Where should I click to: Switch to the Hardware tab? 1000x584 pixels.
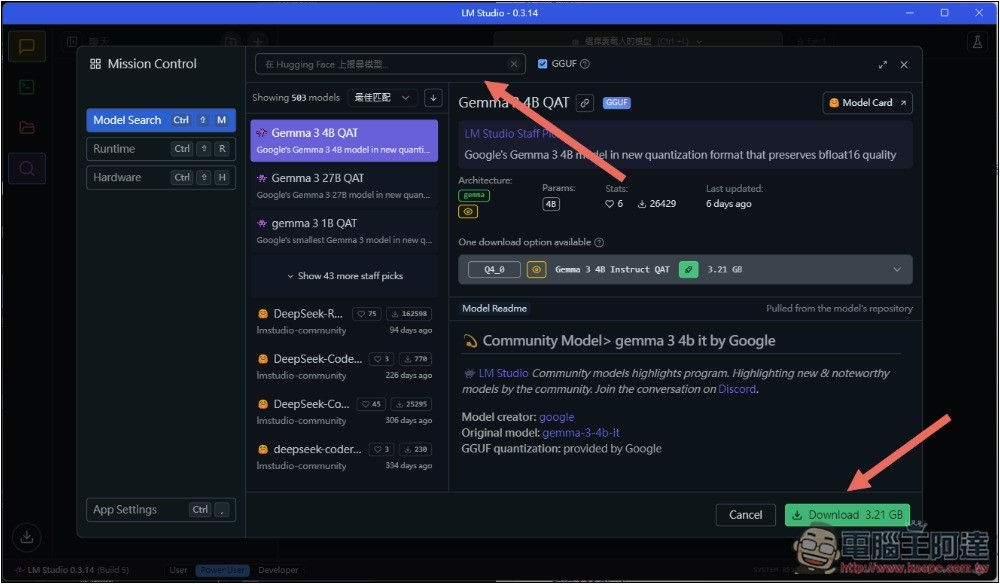(x=160, y=178)
